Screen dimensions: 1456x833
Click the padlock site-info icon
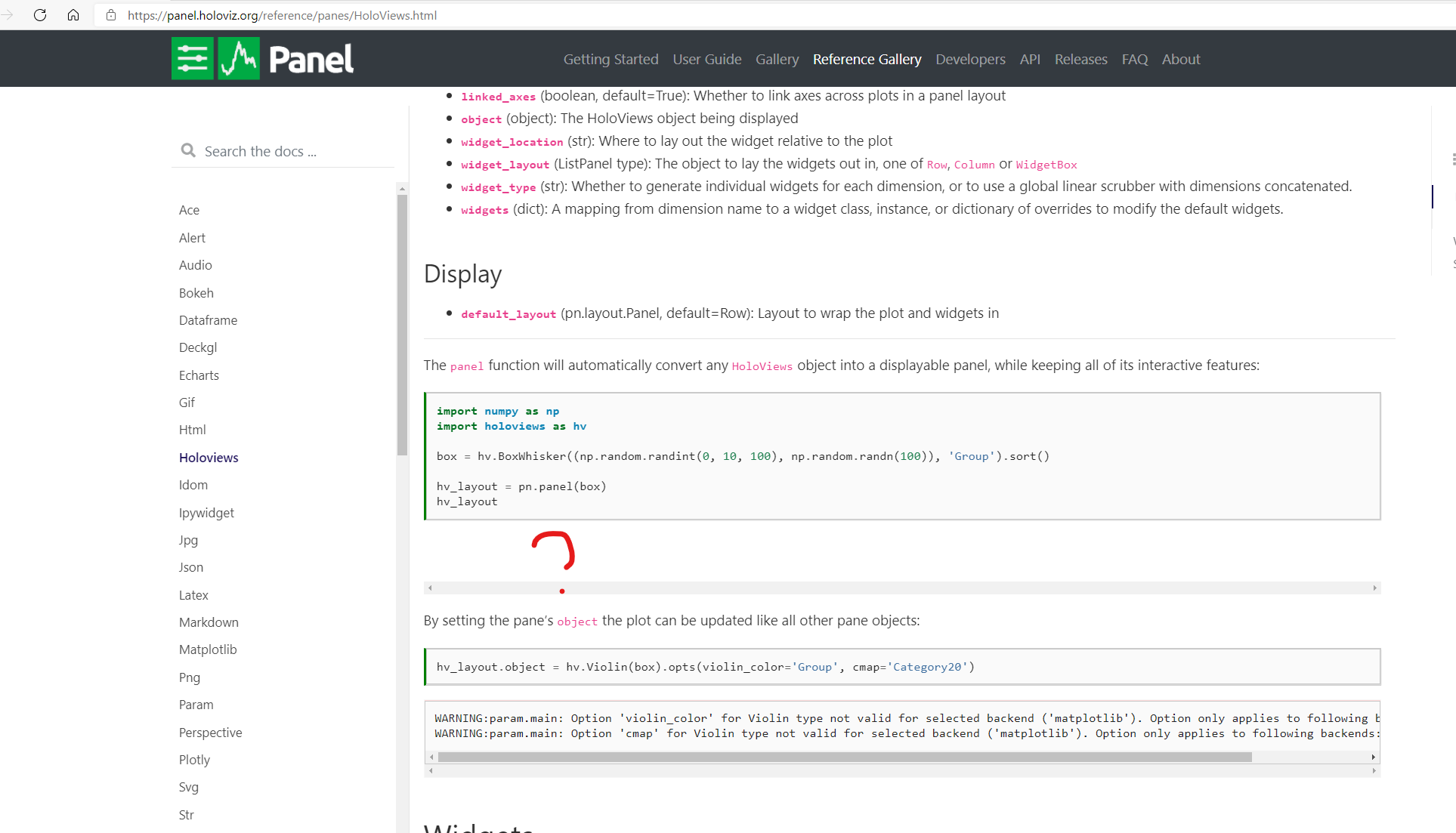coord(110,14)
